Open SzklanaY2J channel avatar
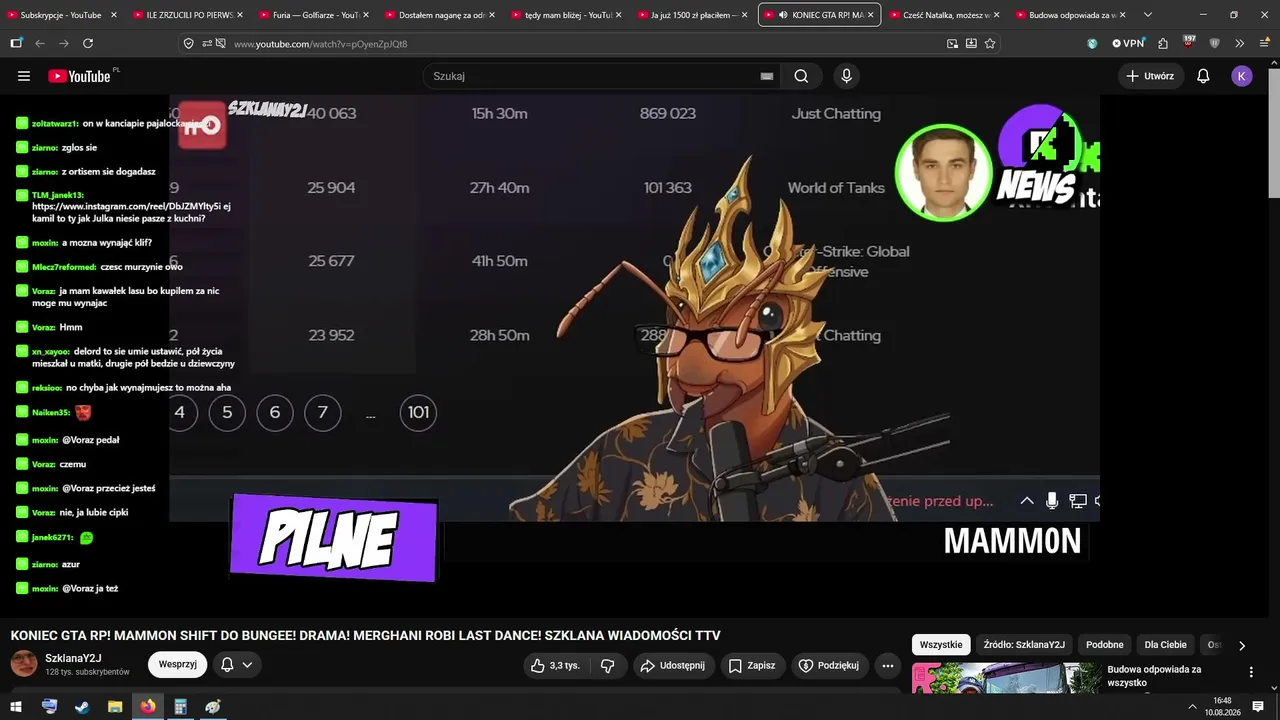Image resolution: width=1280 pixels, height=720 pixels. click(x=24, y=664)
